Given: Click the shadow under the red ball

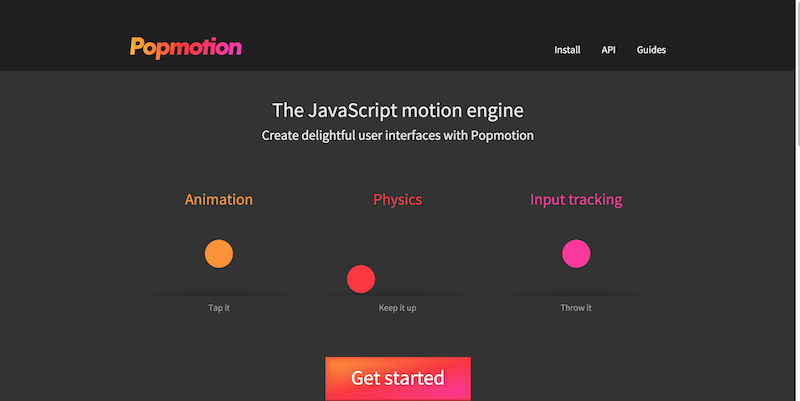Looking at the screenshot, I should [x=398, y=293].
